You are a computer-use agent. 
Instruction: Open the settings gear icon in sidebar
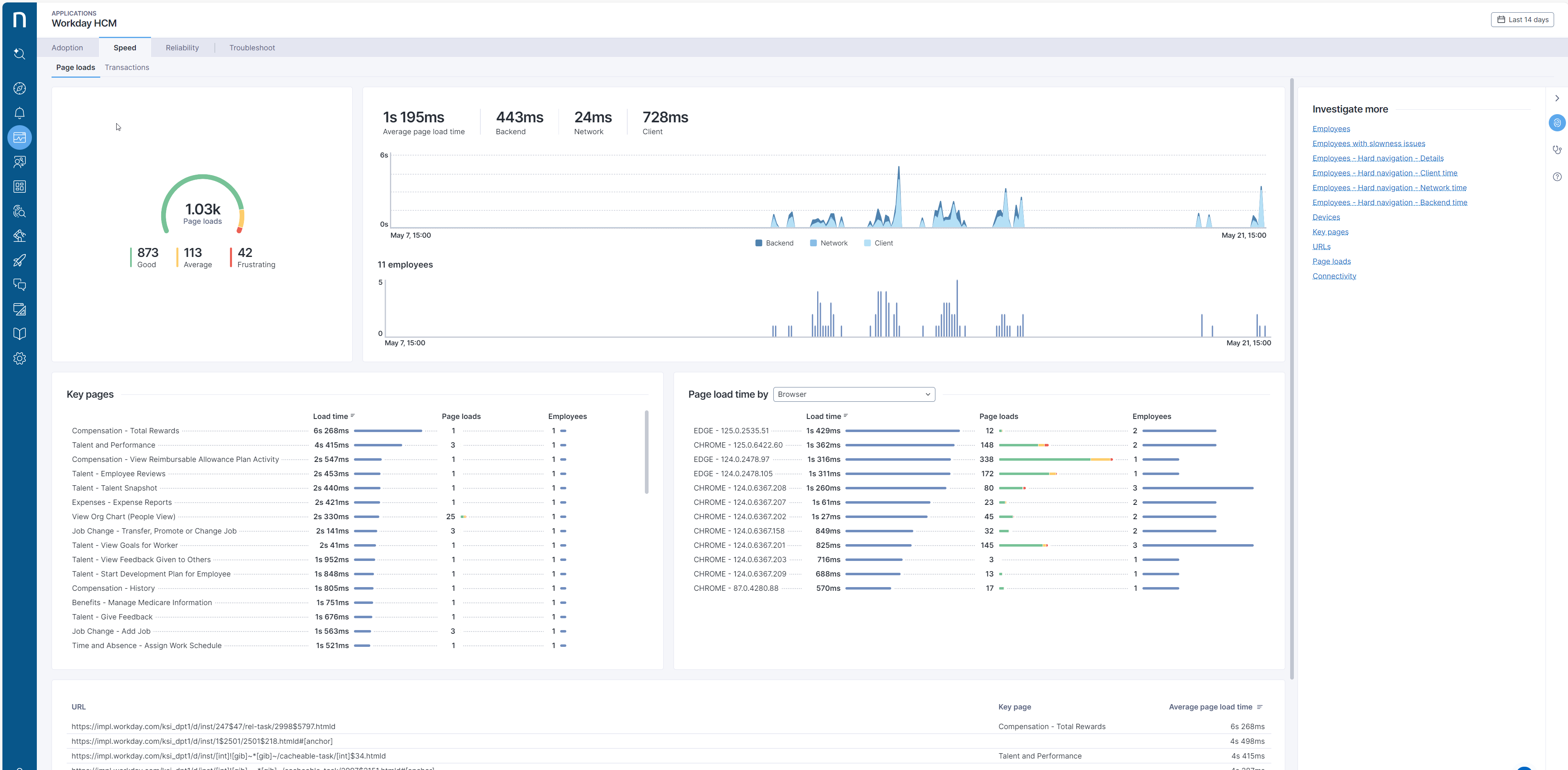20,358
